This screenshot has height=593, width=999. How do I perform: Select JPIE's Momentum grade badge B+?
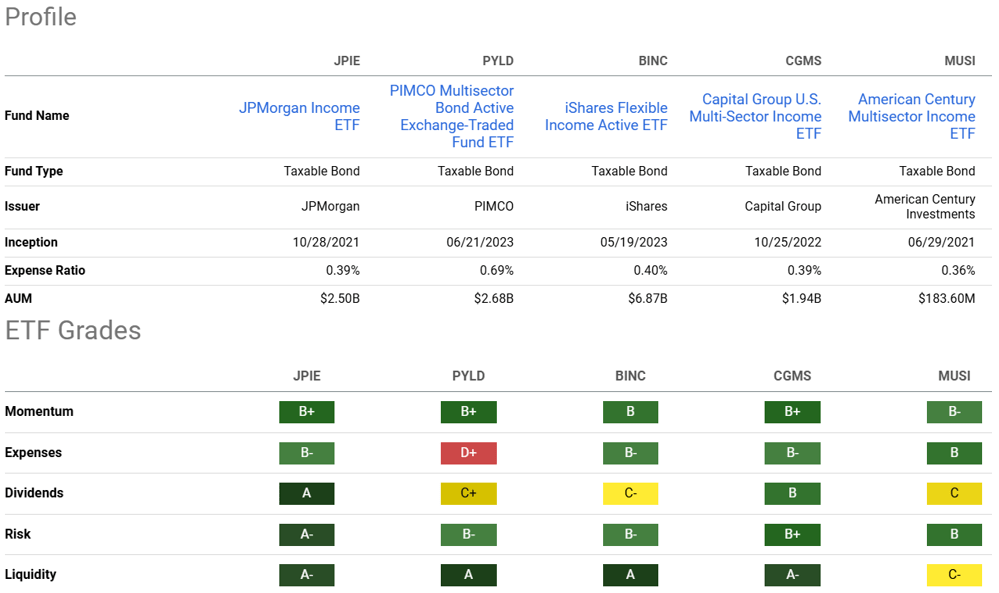point(306,412)
